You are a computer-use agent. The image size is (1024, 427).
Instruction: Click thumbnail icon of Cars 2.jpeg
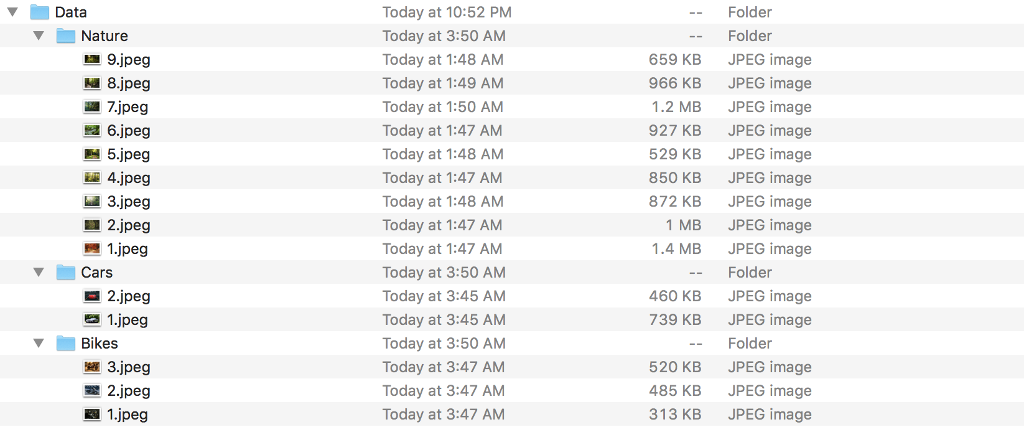click(x=92, y=296)
